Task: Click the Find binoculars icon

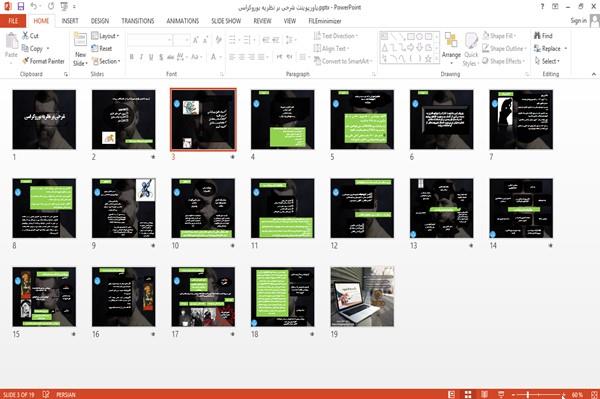Action: tap(537, 36)
